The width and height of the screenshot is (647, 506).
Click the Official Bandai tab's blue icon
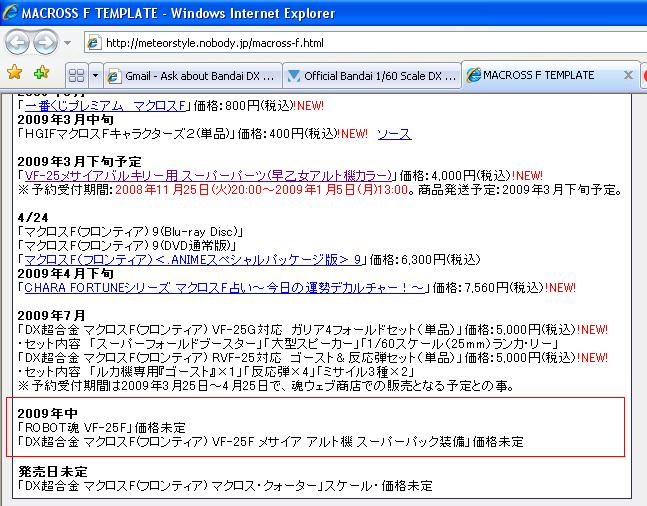[x=293, y=76]
